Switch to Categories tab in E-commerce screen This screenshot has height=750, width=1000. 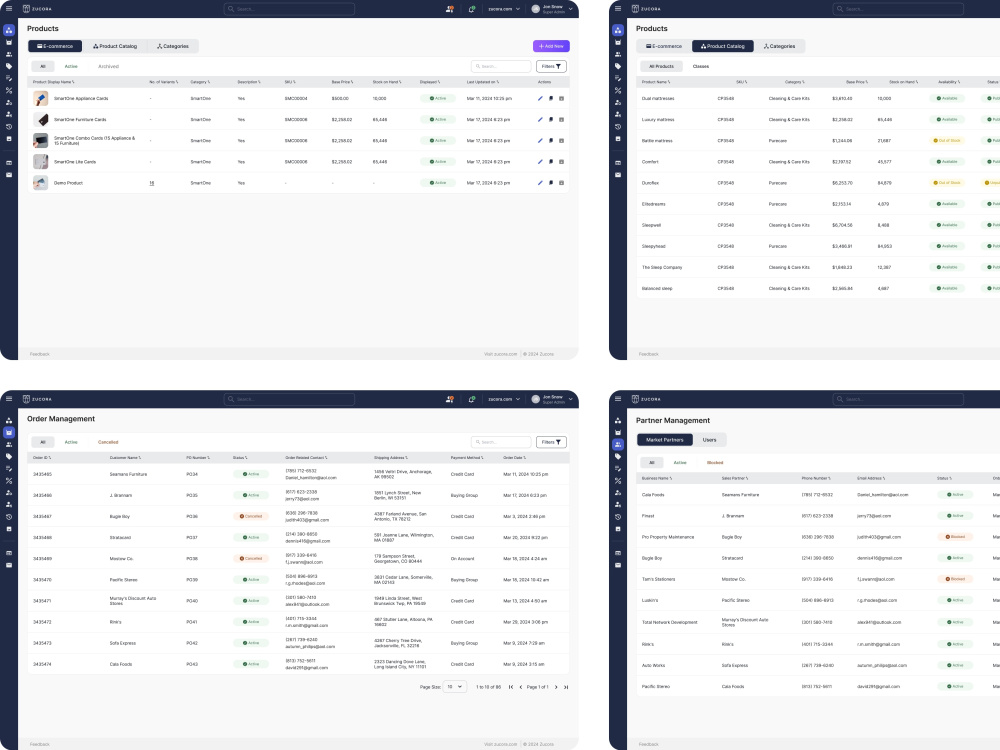pos(173,46)
